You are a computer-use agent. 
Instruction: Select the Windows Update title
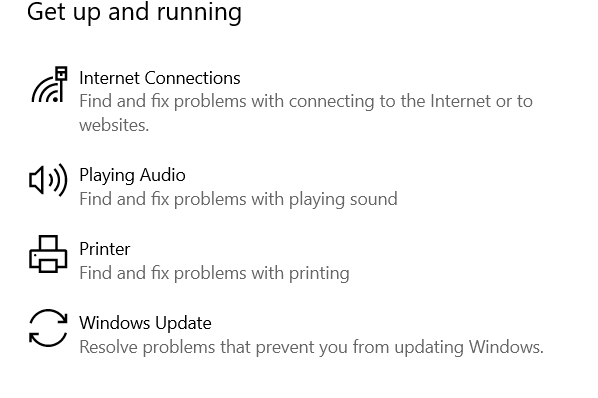pos(145,323)
